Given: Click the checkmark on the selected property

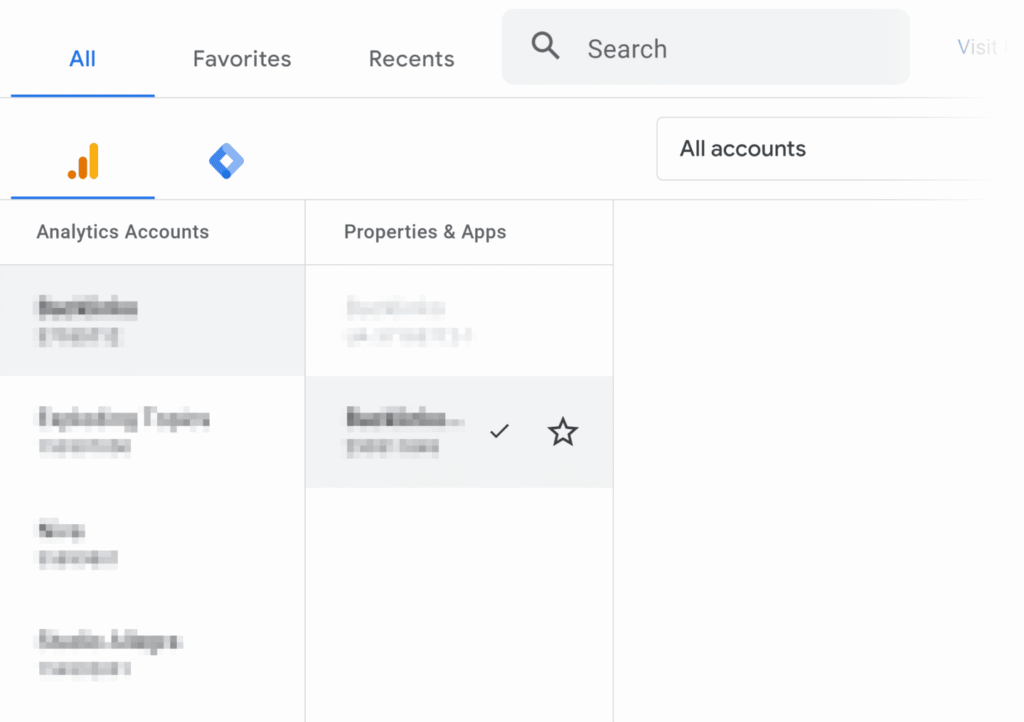Looking at the screenshot, I should click(499, 431).
